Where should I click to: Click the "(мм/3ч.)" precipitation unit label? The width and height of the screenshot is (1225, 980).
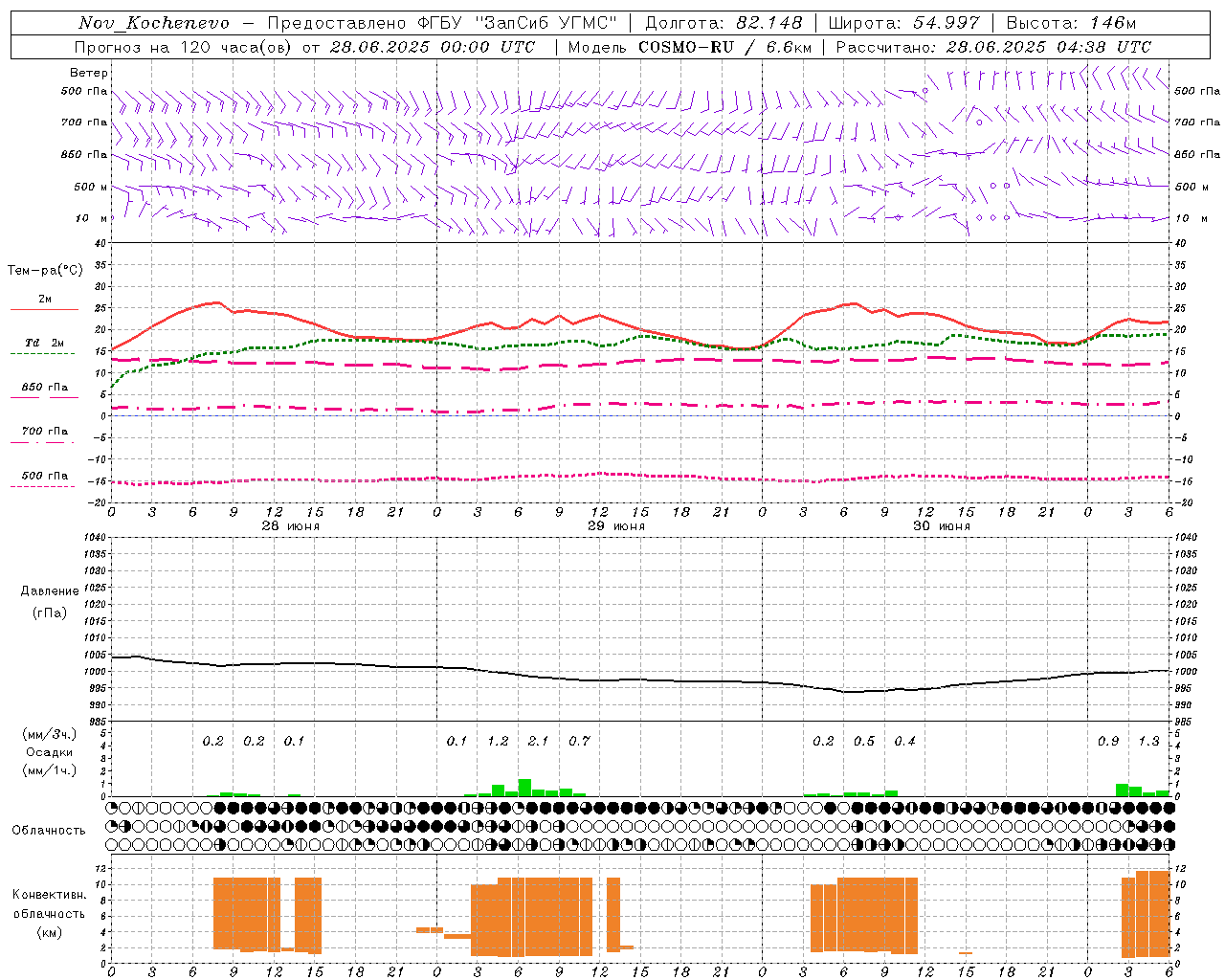click(50, 734)
